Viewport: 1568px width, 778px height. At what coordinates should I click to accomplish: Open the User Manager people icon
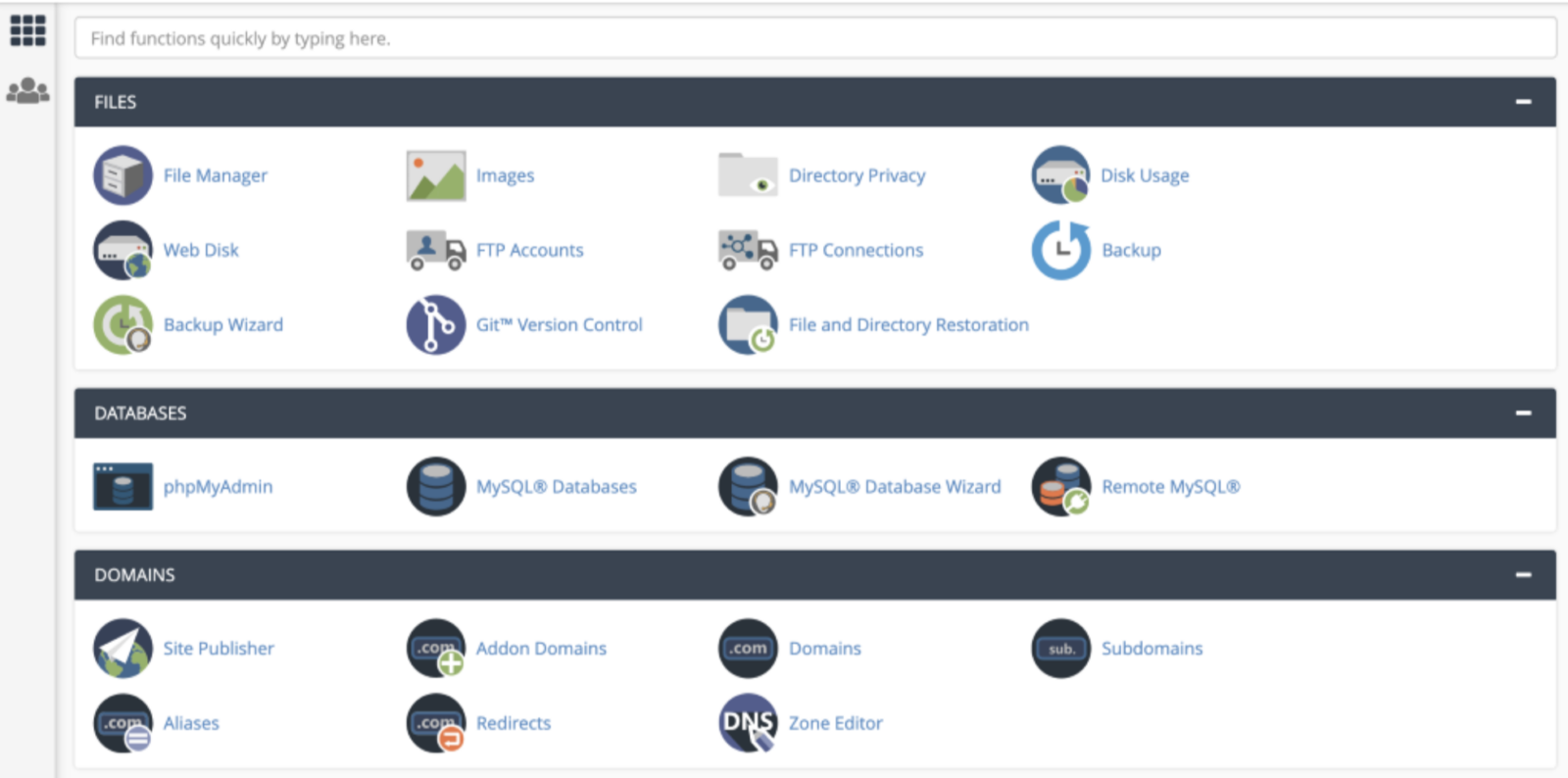(x=27, y=91)
